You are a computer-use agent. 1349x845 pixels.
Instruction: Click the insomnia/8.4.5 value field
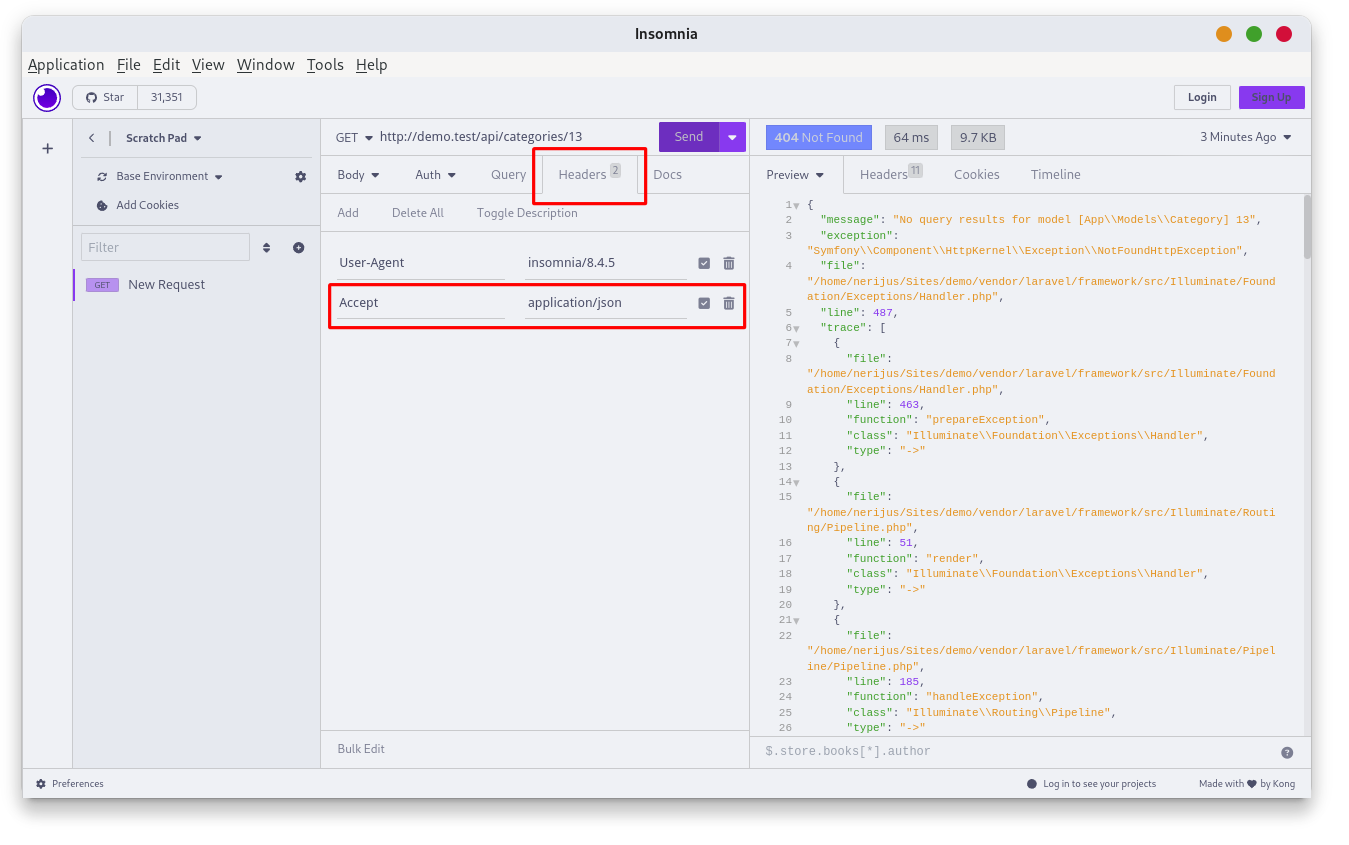606,263
